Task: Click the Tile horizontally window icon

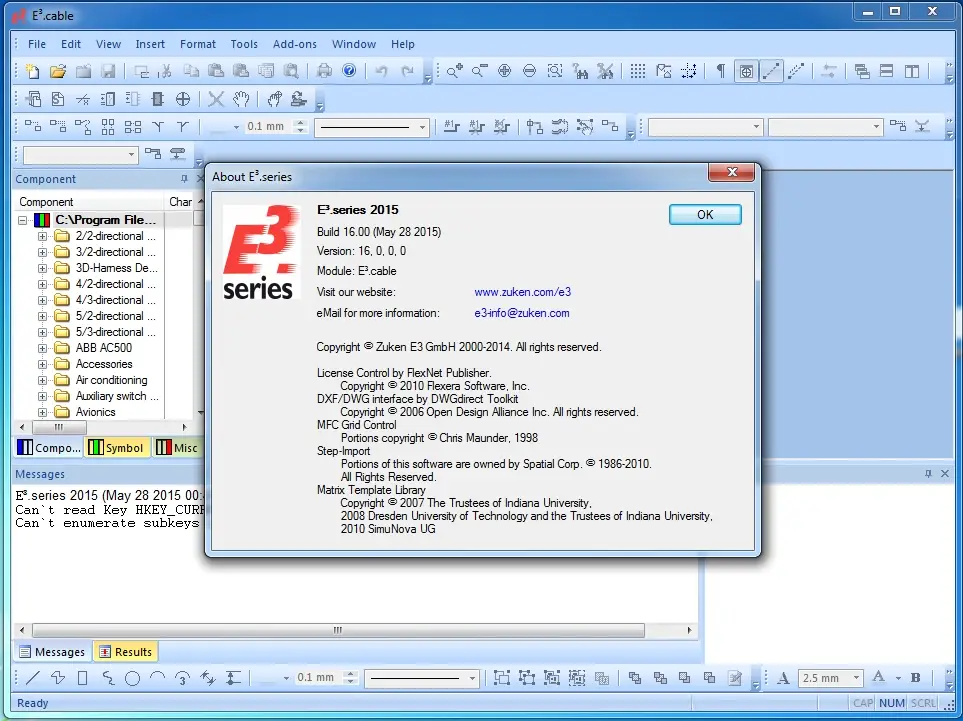Action: pyautogui.click(x=886, y=71)
